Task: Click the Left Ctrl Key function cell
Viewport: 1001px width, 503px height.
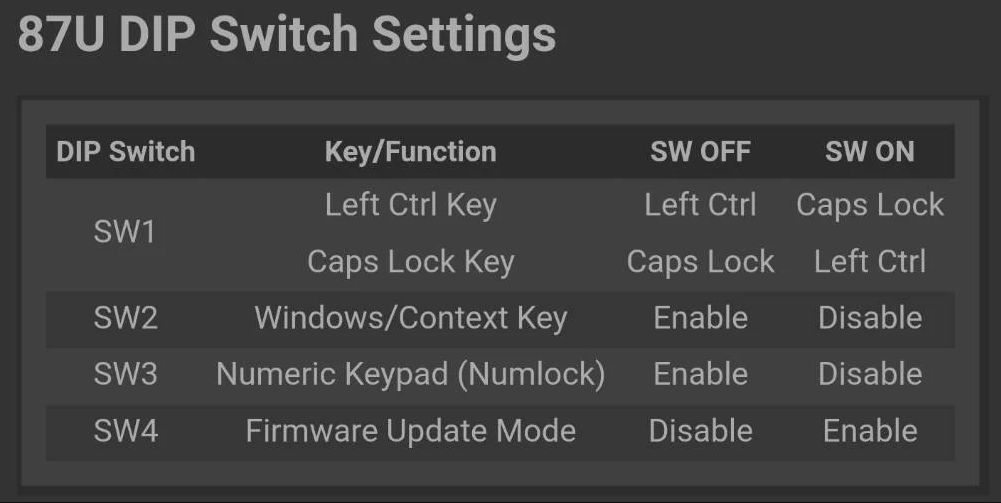Action: click(410, 206)
